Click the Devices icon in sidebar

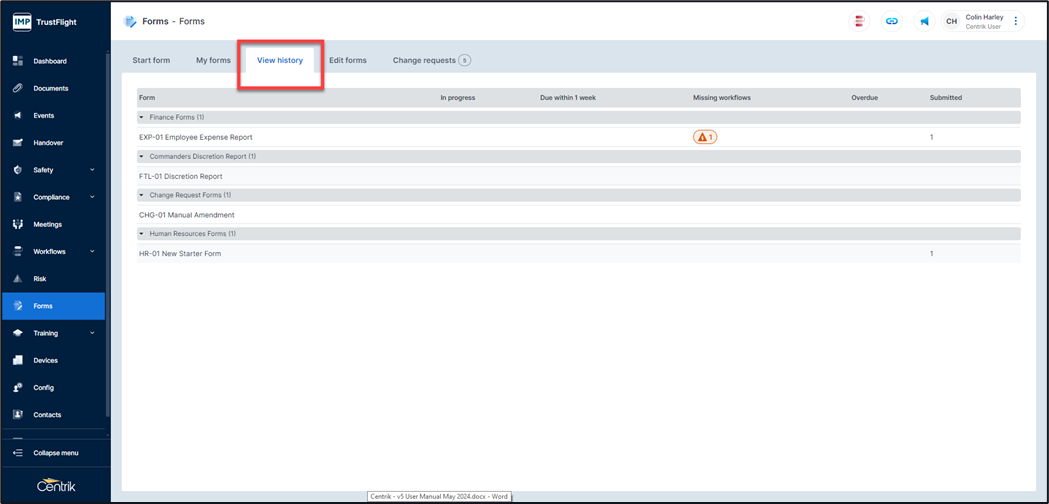pos(17,360)
